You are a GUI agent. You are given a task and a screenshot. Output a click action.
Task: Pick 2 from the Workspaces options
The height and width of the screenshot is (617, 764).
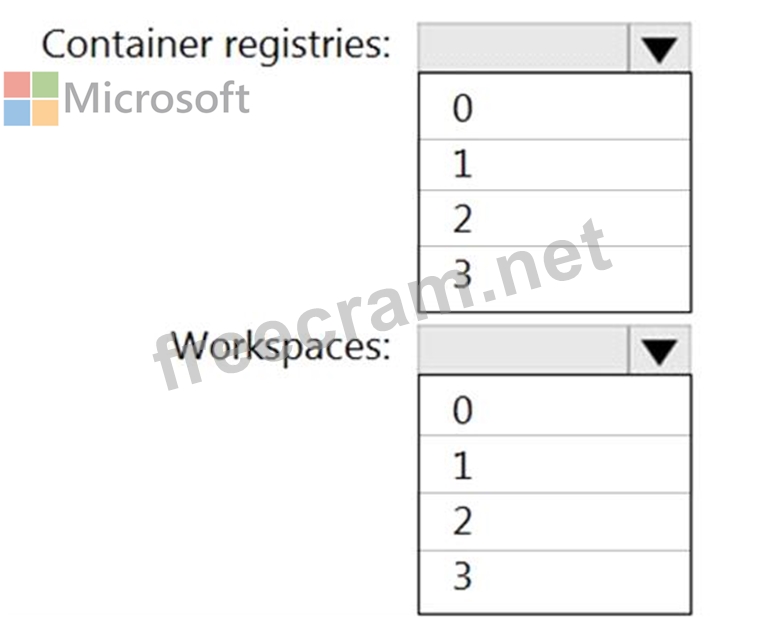click(x=554, y=521)
